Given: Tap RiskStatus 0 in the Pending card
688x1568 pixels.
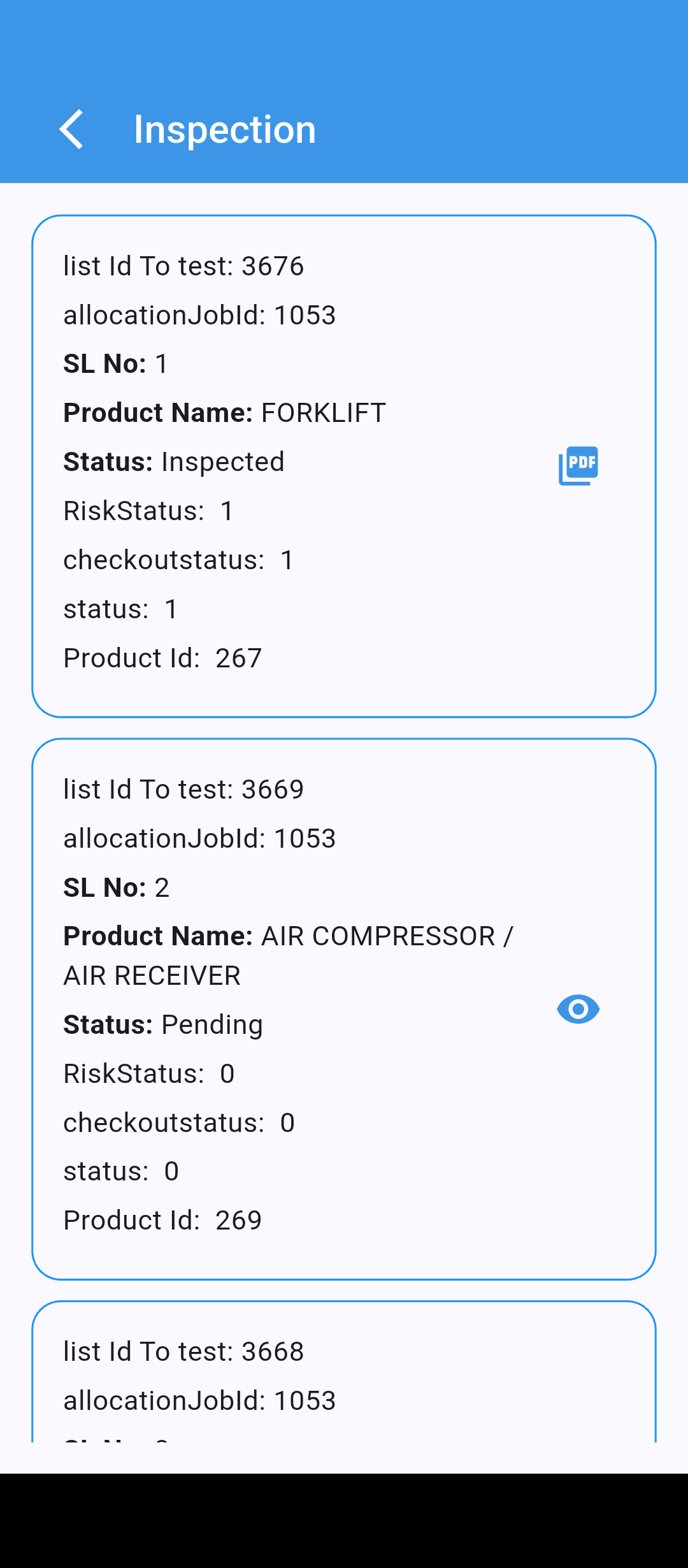Looking at the screenshot, I should coord(149,1074).
